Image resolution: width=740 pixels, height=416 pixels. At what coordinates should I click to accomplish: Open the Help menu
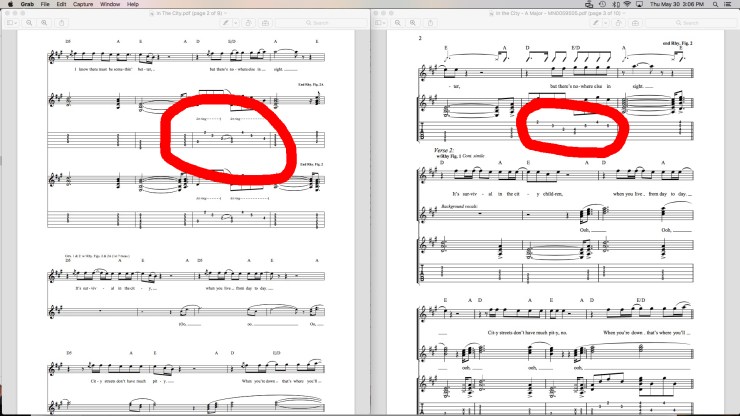[x=133, y=4]
